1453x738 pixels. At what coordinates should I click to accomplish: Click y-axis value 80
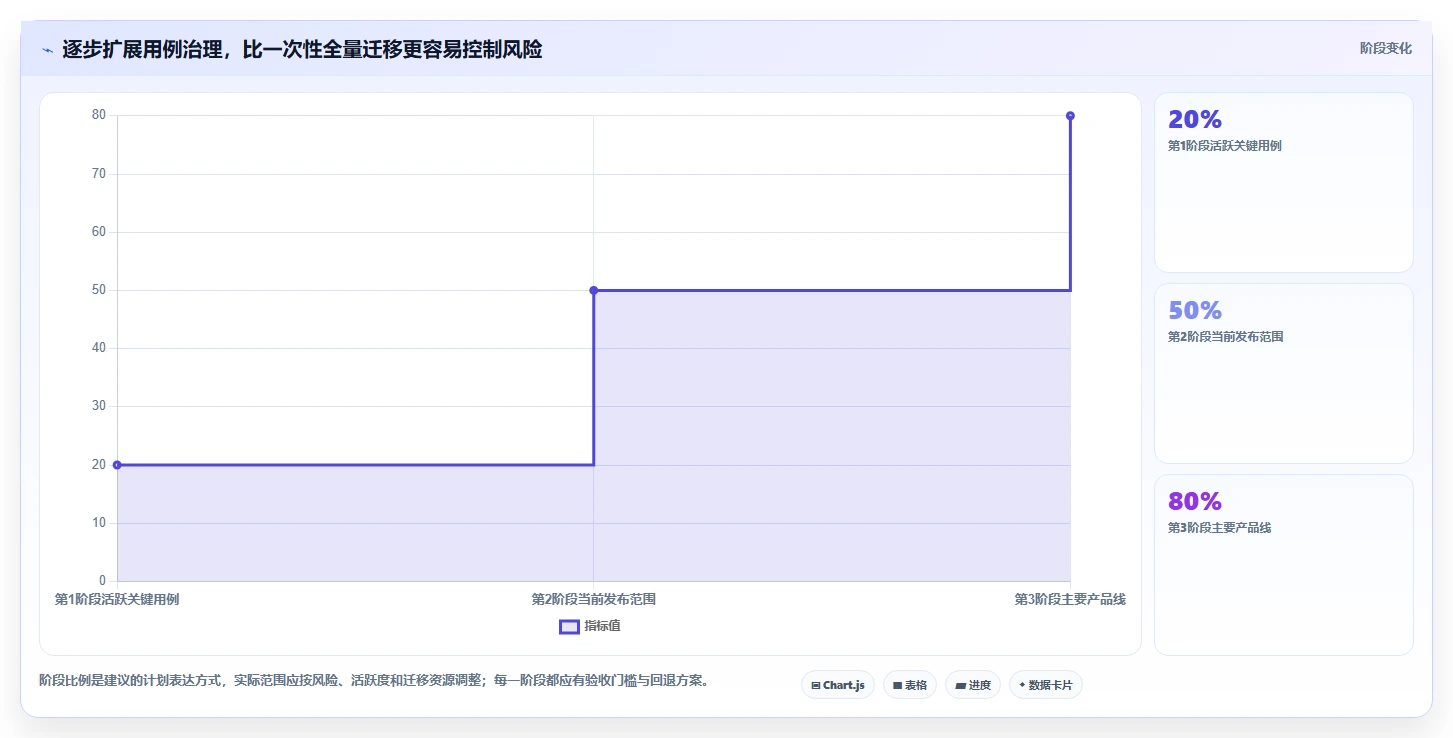99,115
